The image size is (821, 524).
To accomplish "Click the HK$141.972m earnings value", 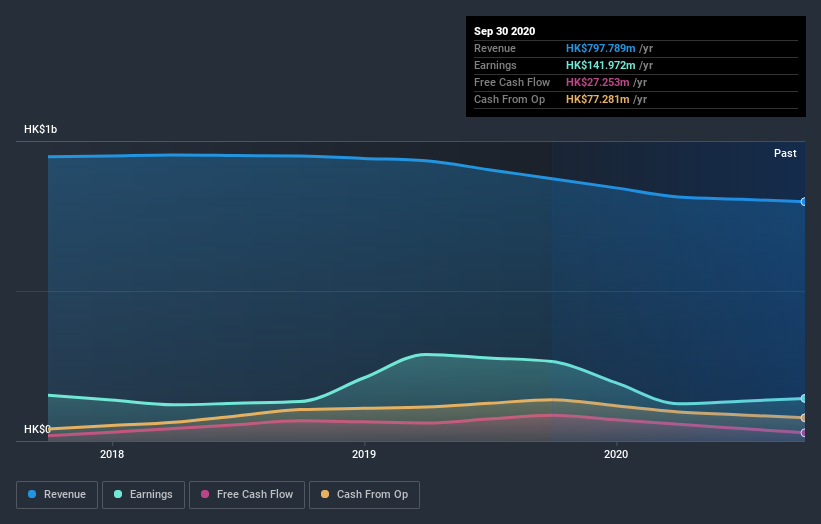I will pos(600,65).
